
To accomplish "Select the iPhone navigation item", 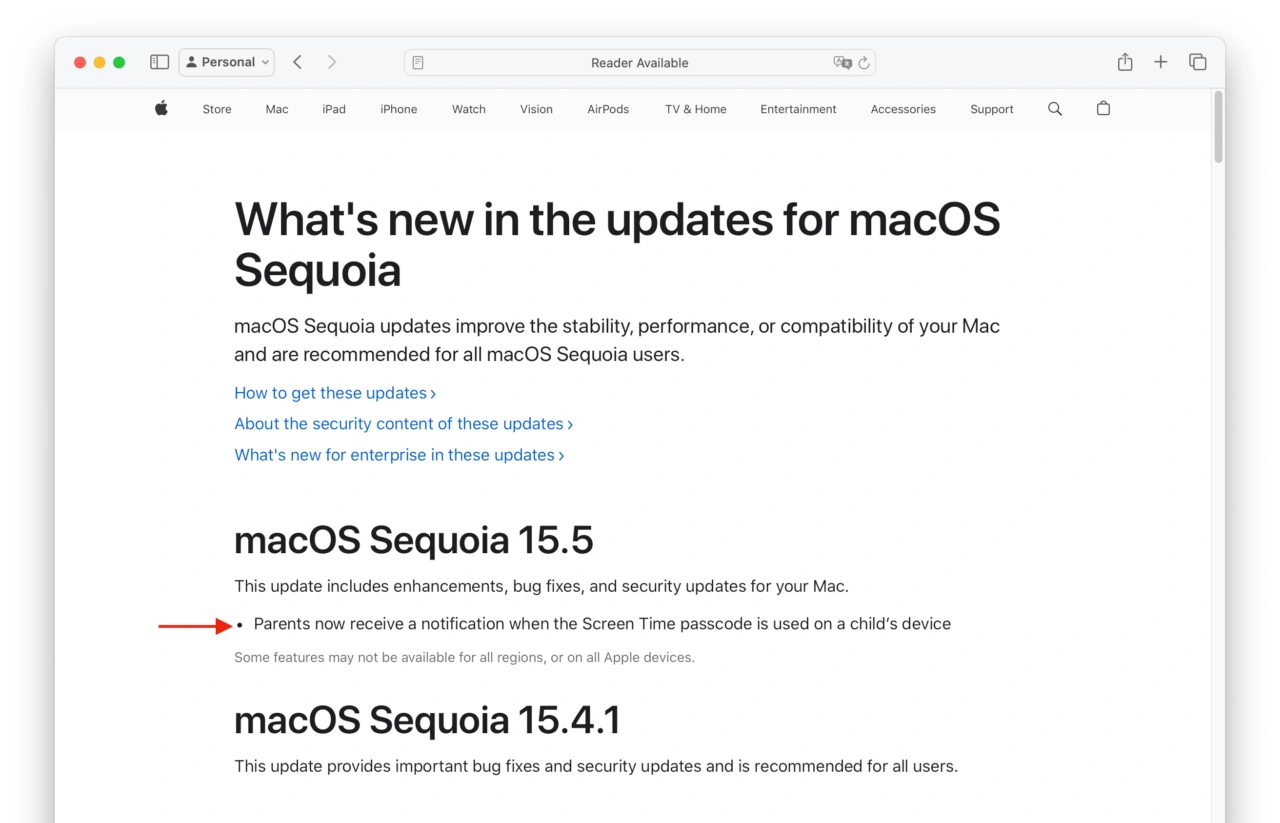I will click(x=398, y=109).
